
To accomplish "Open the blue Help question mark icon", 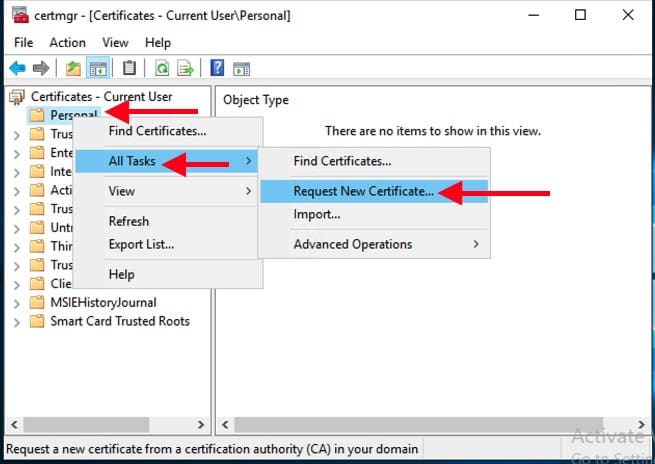I will [217, 68].
